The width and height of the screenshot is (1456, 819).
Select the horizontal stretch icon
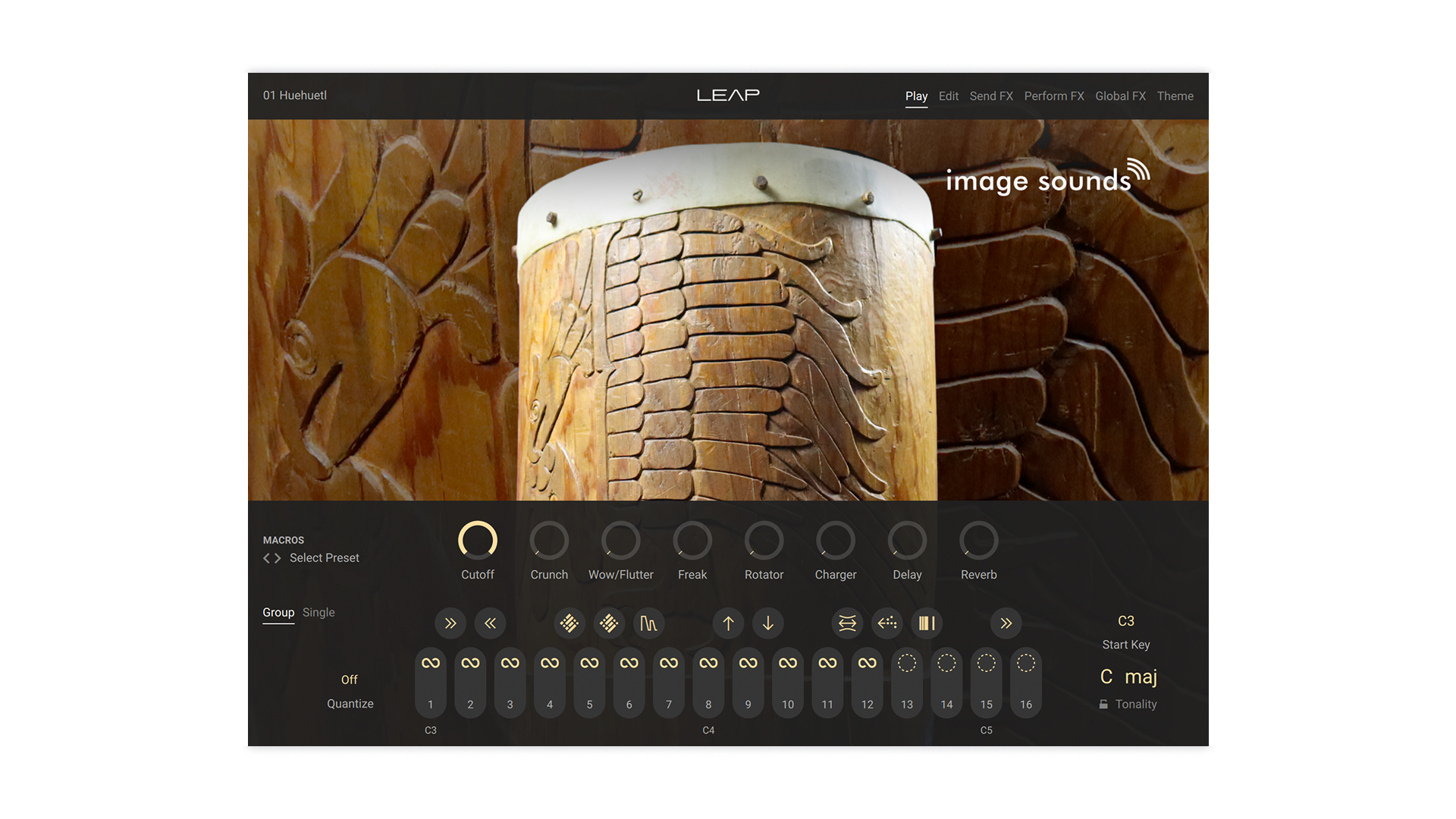847,623
